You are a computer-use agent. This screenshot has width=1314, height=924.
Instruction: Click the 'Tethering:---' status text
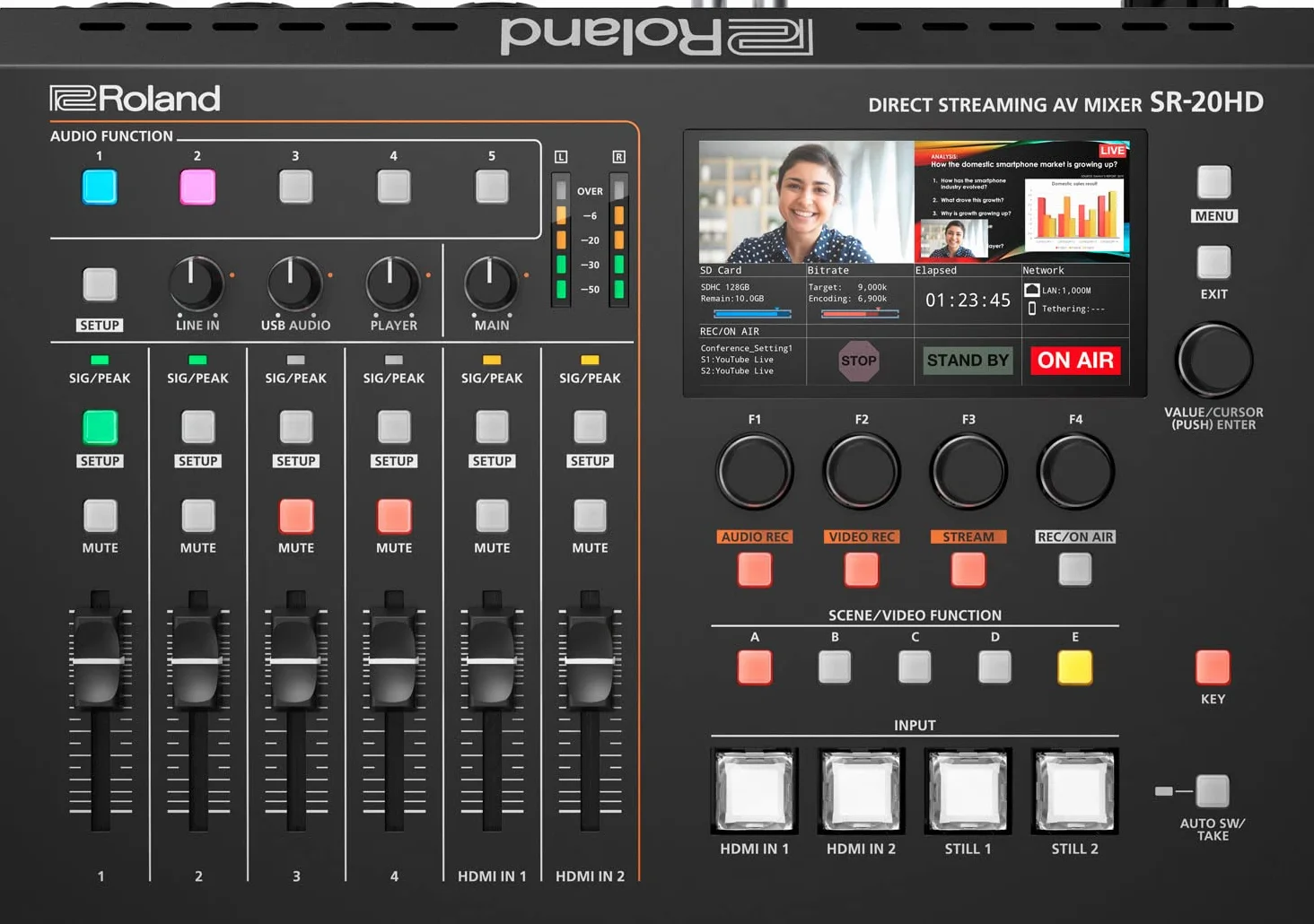click(x=1073, y=309)
